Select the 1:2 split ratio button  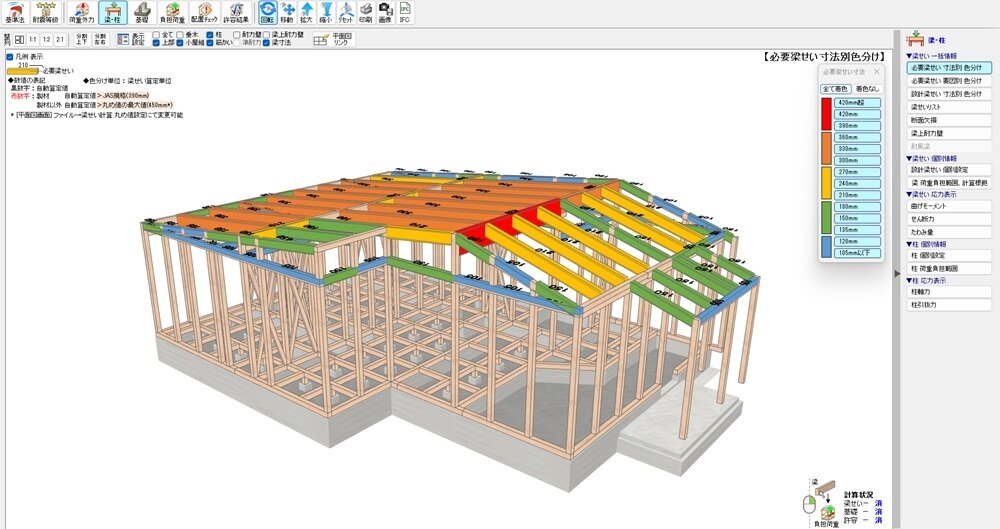coord(46,40)
